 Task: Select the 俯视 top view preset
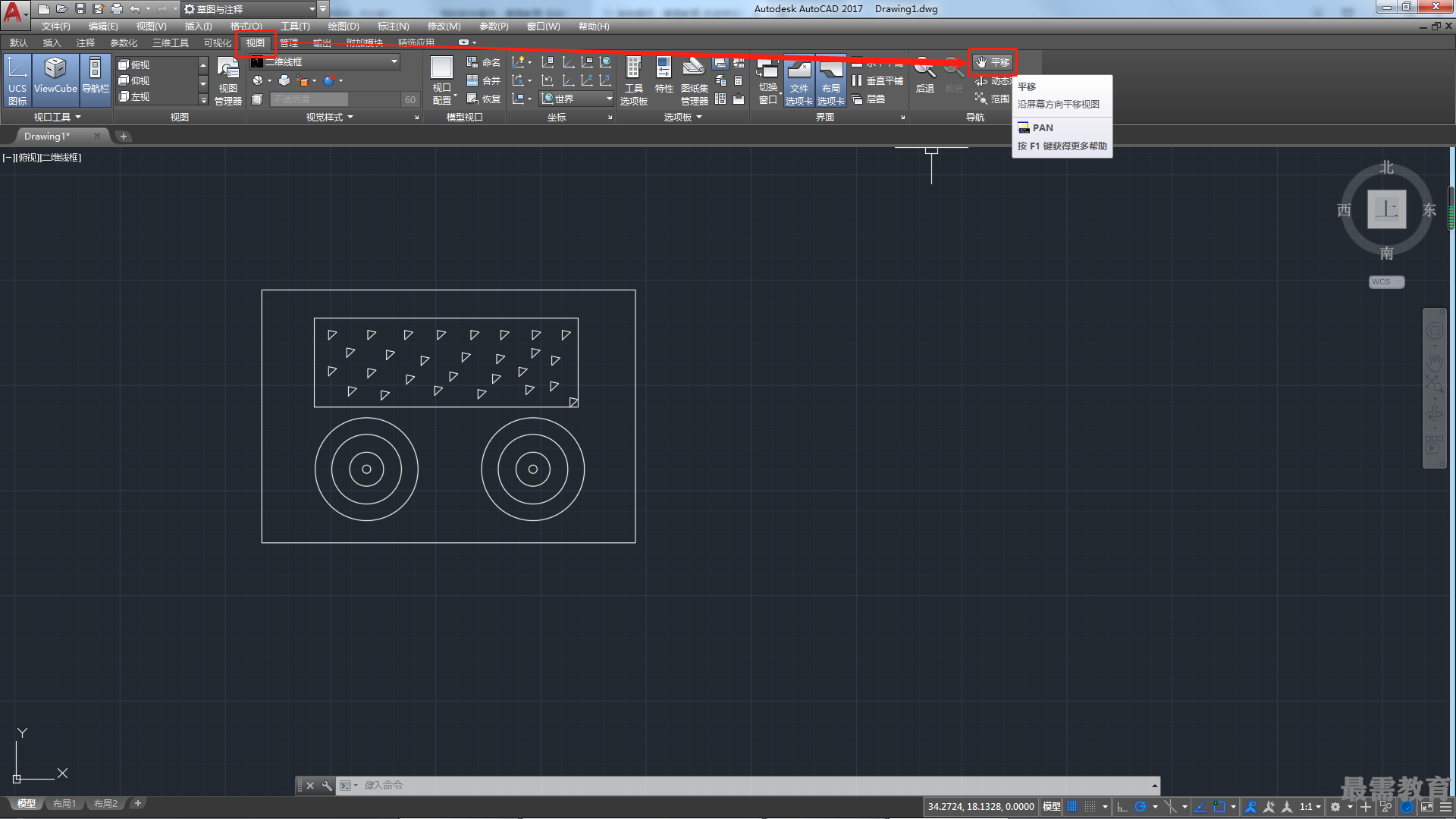(134, 64)
